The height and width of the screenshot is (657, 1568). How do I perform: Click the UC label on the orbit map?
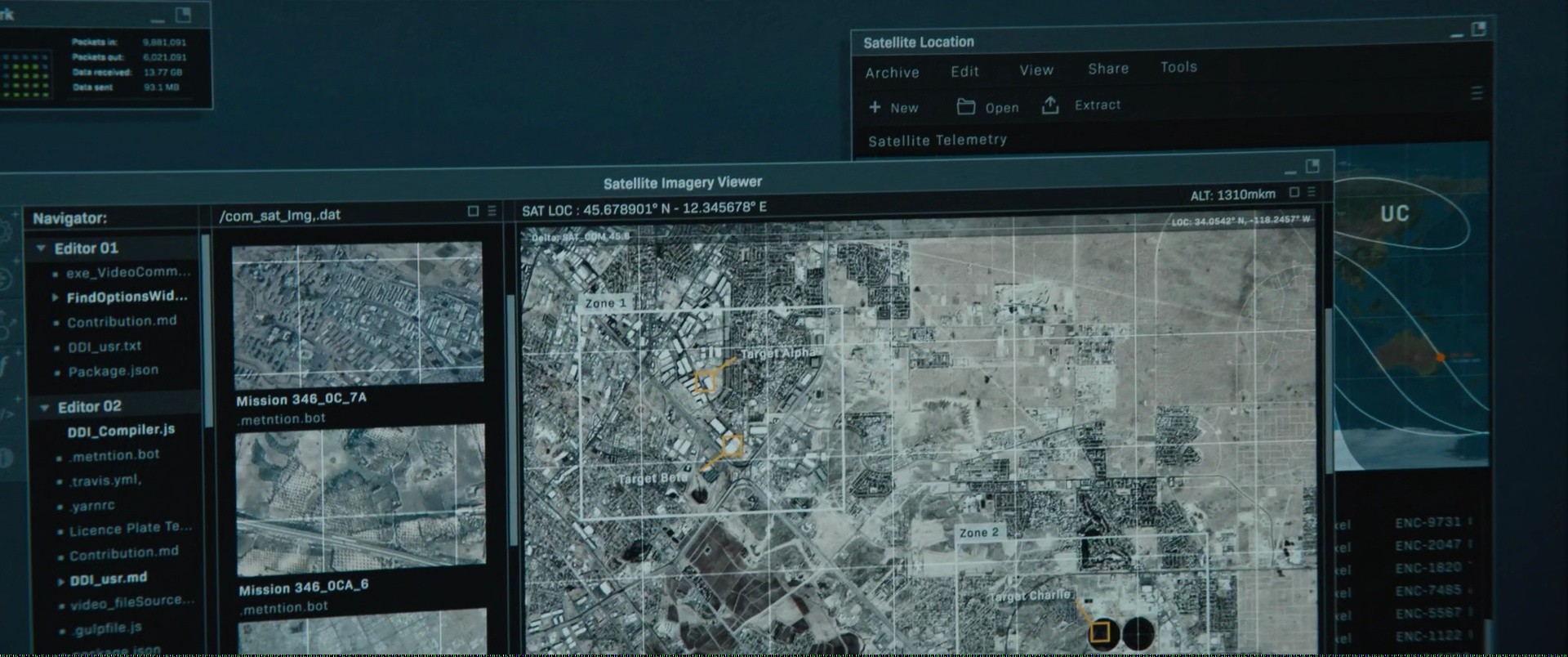point(1394,214)
